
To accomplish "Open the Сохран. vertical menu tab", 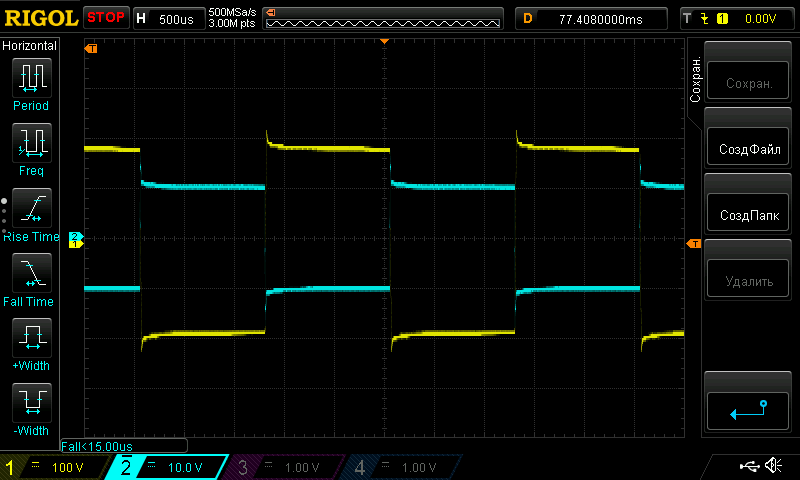I will pos(695,80).
